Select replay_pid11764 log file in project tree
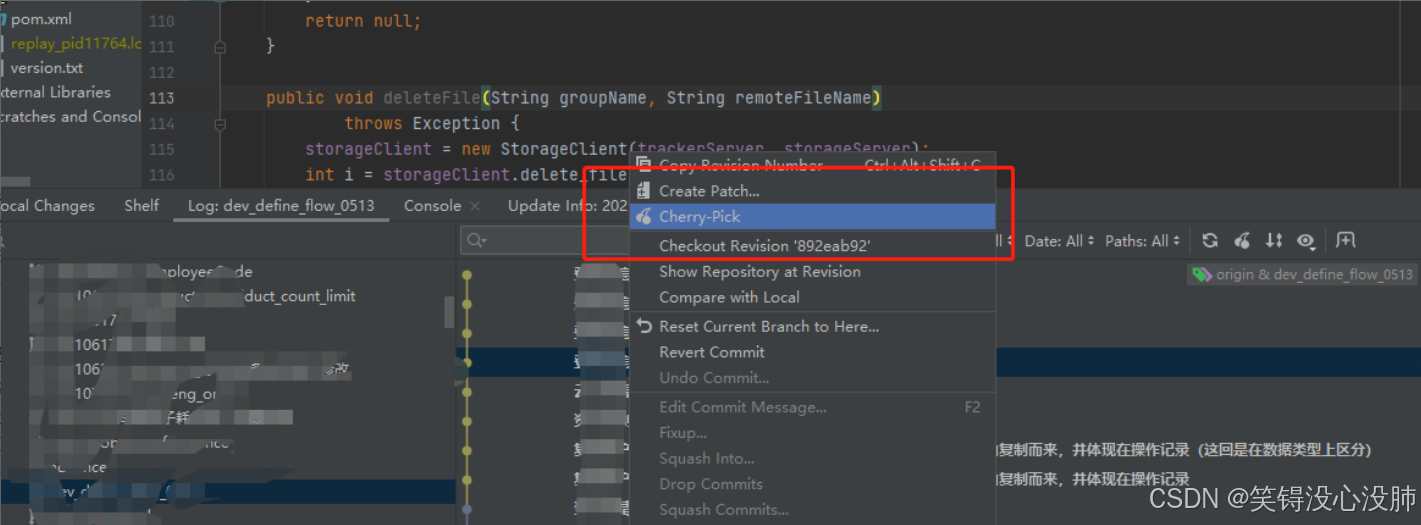Image resolution: width=1421 pixels, height=525 pixels. click(x=75, y=44)
